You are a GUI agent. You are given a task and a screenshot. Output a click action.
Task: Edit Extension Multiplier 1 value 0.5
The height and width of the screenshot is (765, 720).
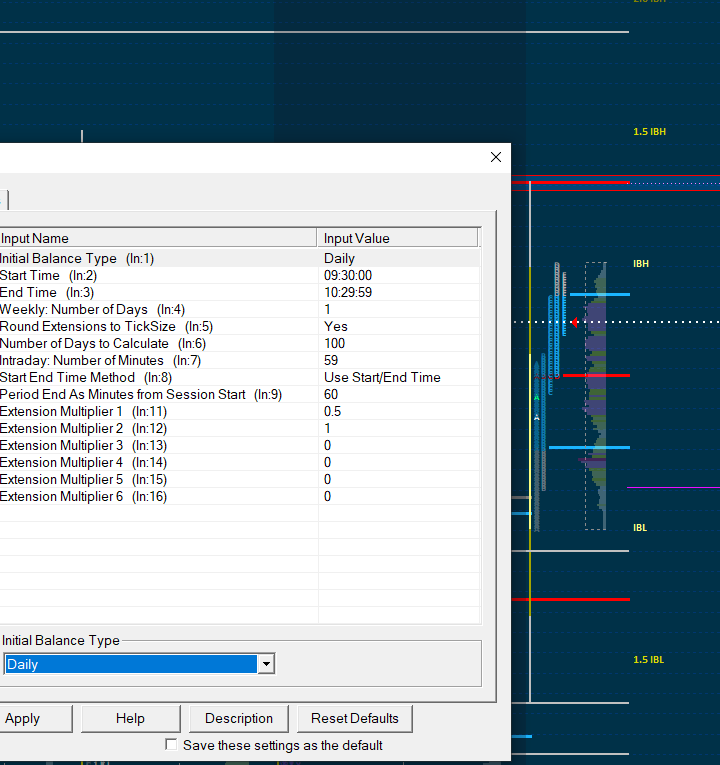point(333,411)
